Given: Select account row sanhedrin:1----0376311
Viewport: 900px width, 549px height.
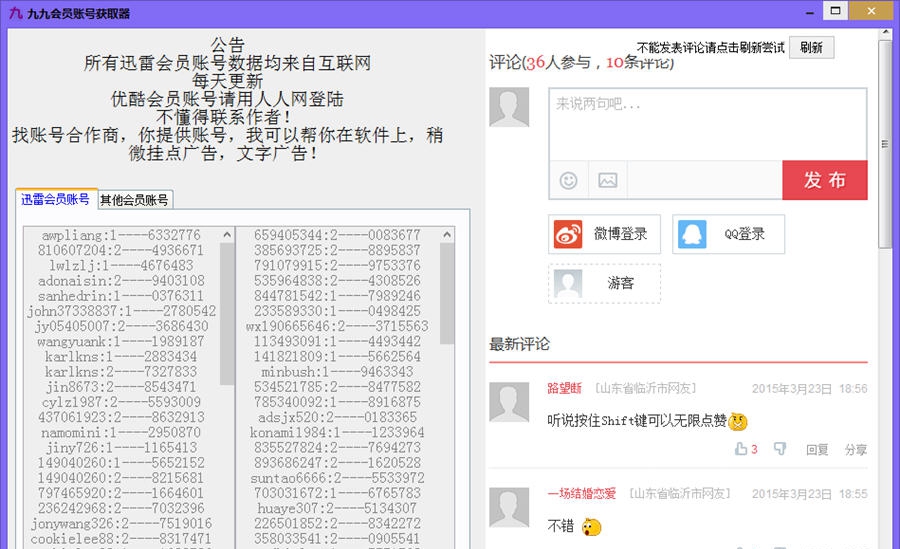Looking at the screenshot, I should 121,296.
